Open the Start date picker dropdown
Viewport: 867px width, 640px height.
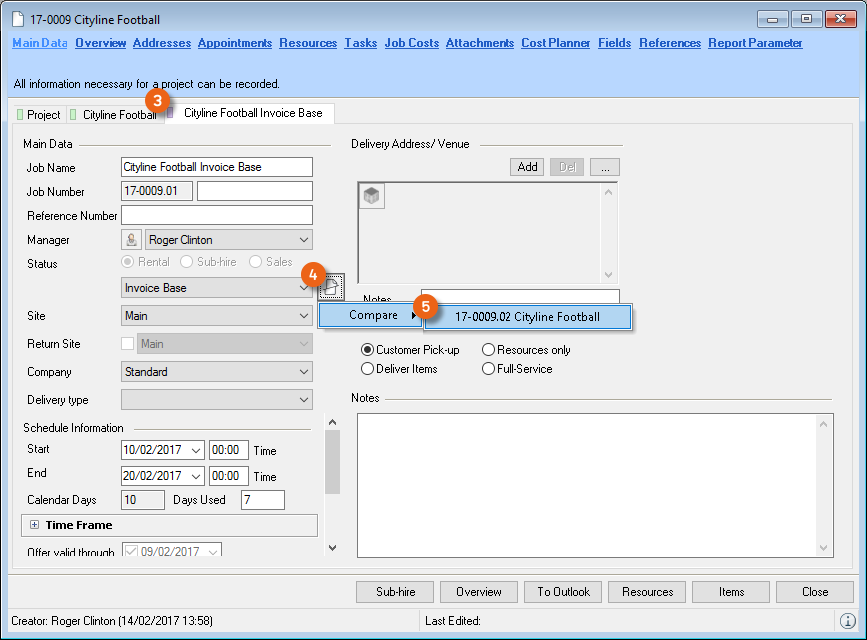coord(195,450)
